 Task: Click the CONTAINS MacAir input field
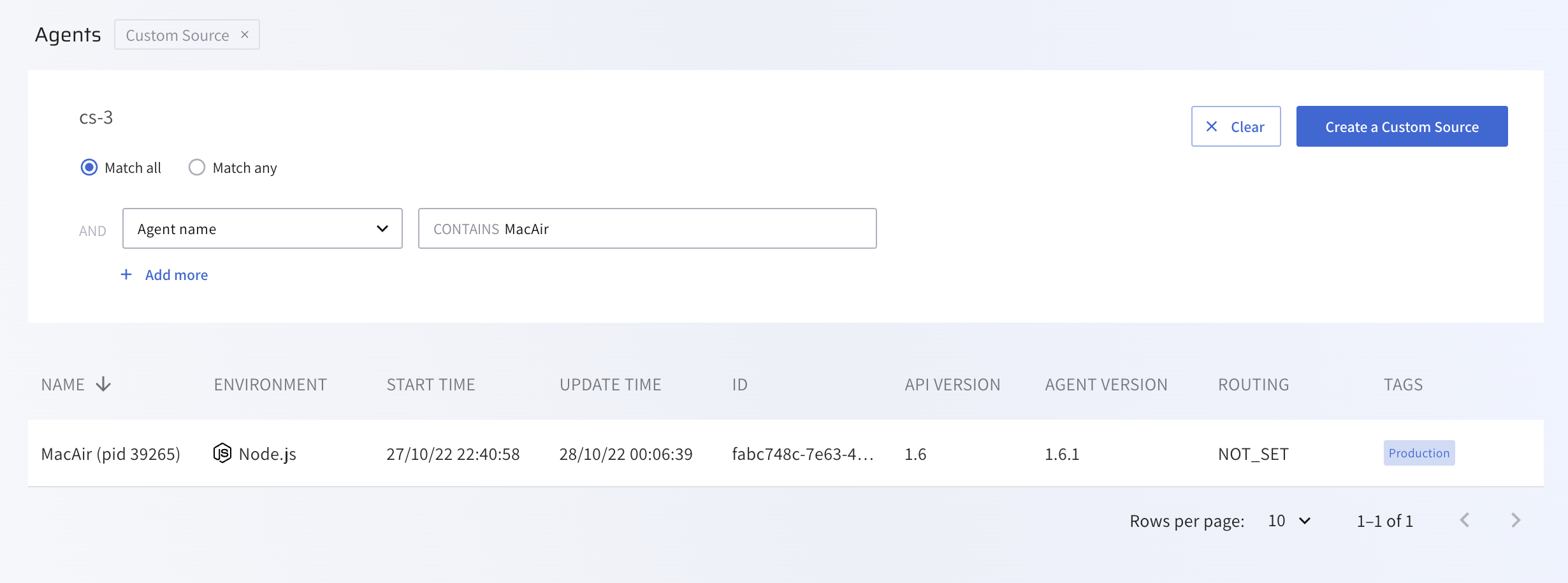(647, 228)
